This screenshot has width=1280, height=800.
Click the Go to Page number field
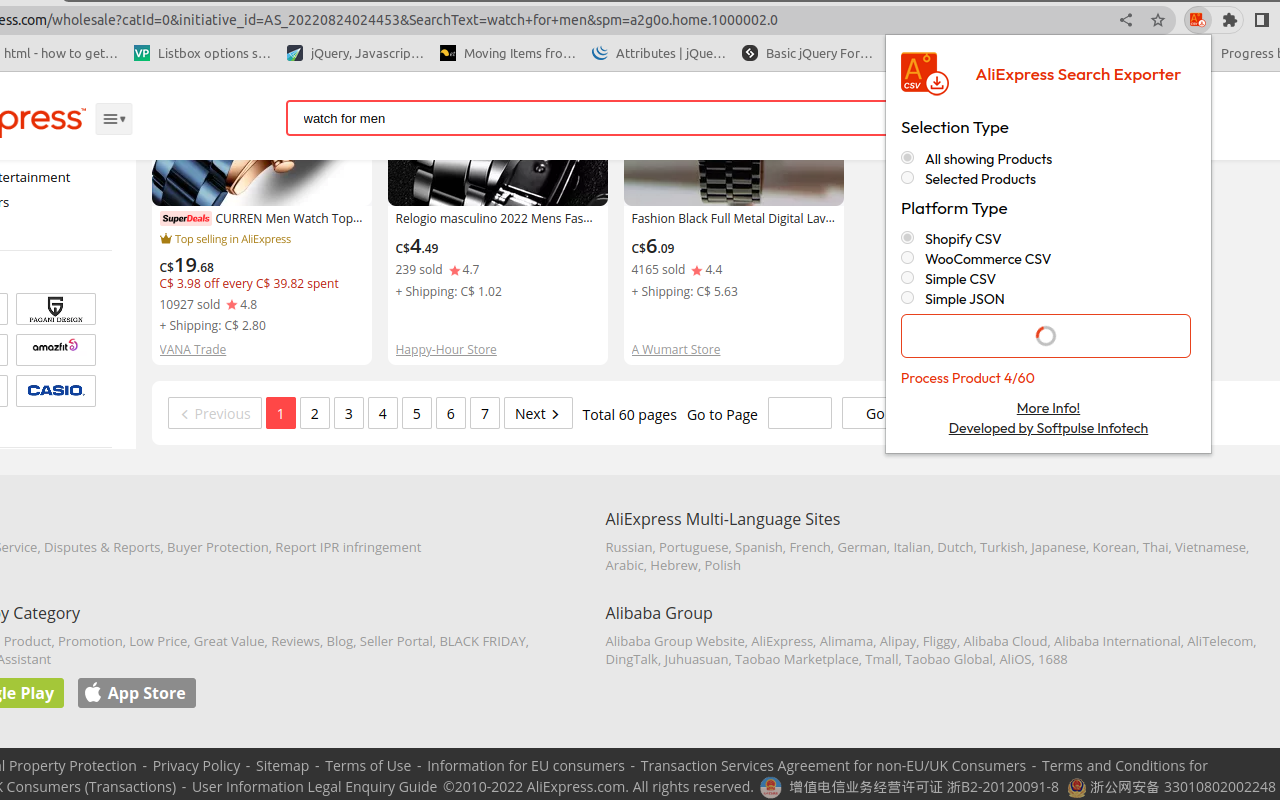click(800, 413)
